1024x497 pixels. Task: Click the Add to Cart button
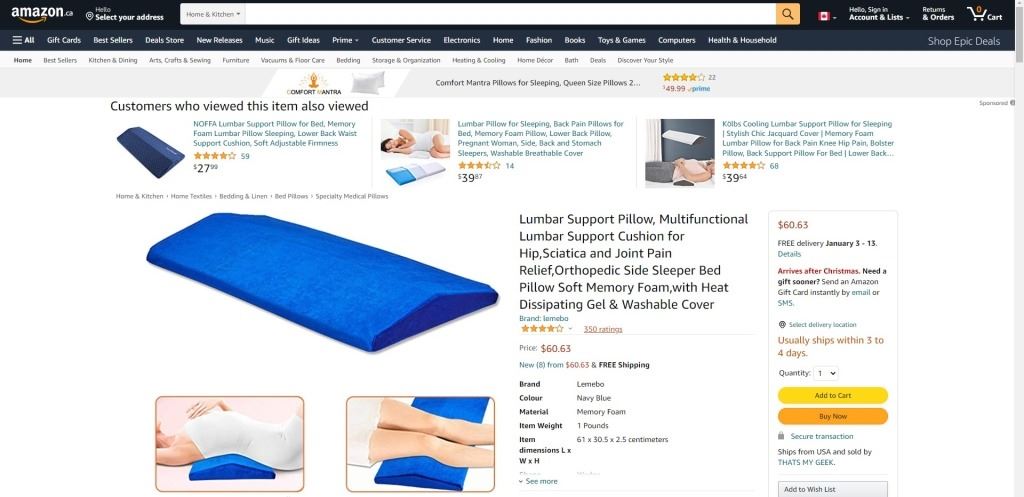point(833,395)
